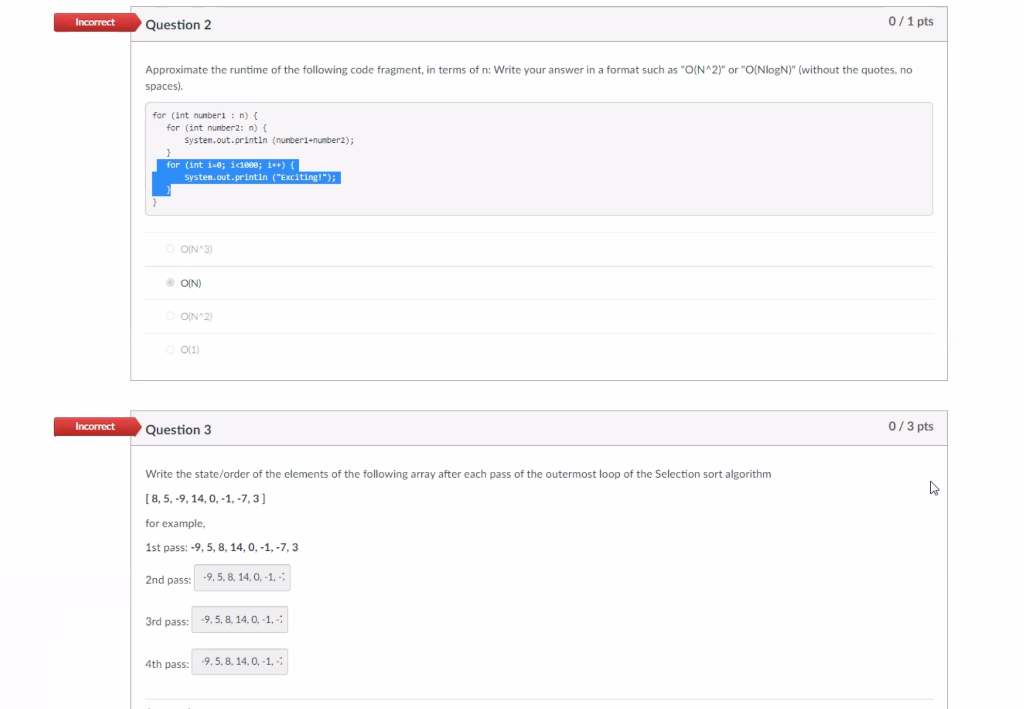Click the '3rd pass:' label
1024x709 pixels.
pyautogui.click(x=167, y=622)
